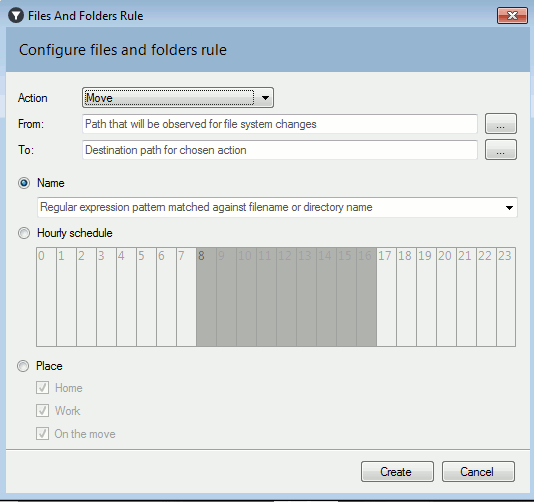The height and width of the screenshot is (502, 534).
Task: Click the Cancel button
Action: click(x=478, y=472)
